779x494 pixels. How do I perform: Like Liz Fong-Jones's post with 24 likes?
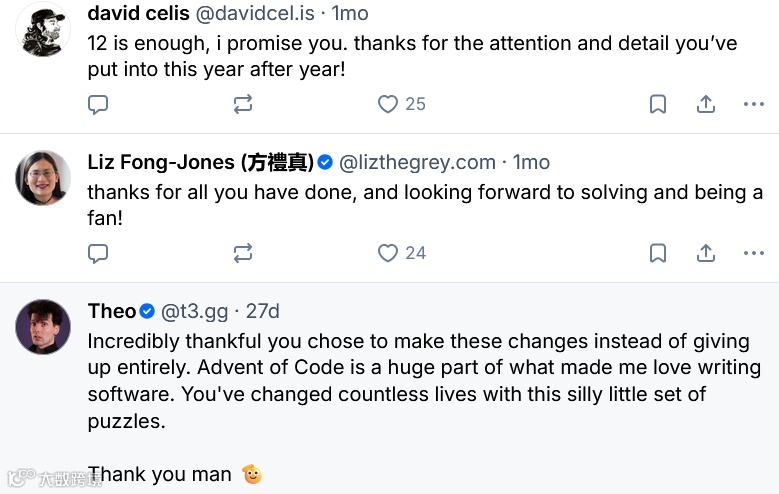[388, 253]
